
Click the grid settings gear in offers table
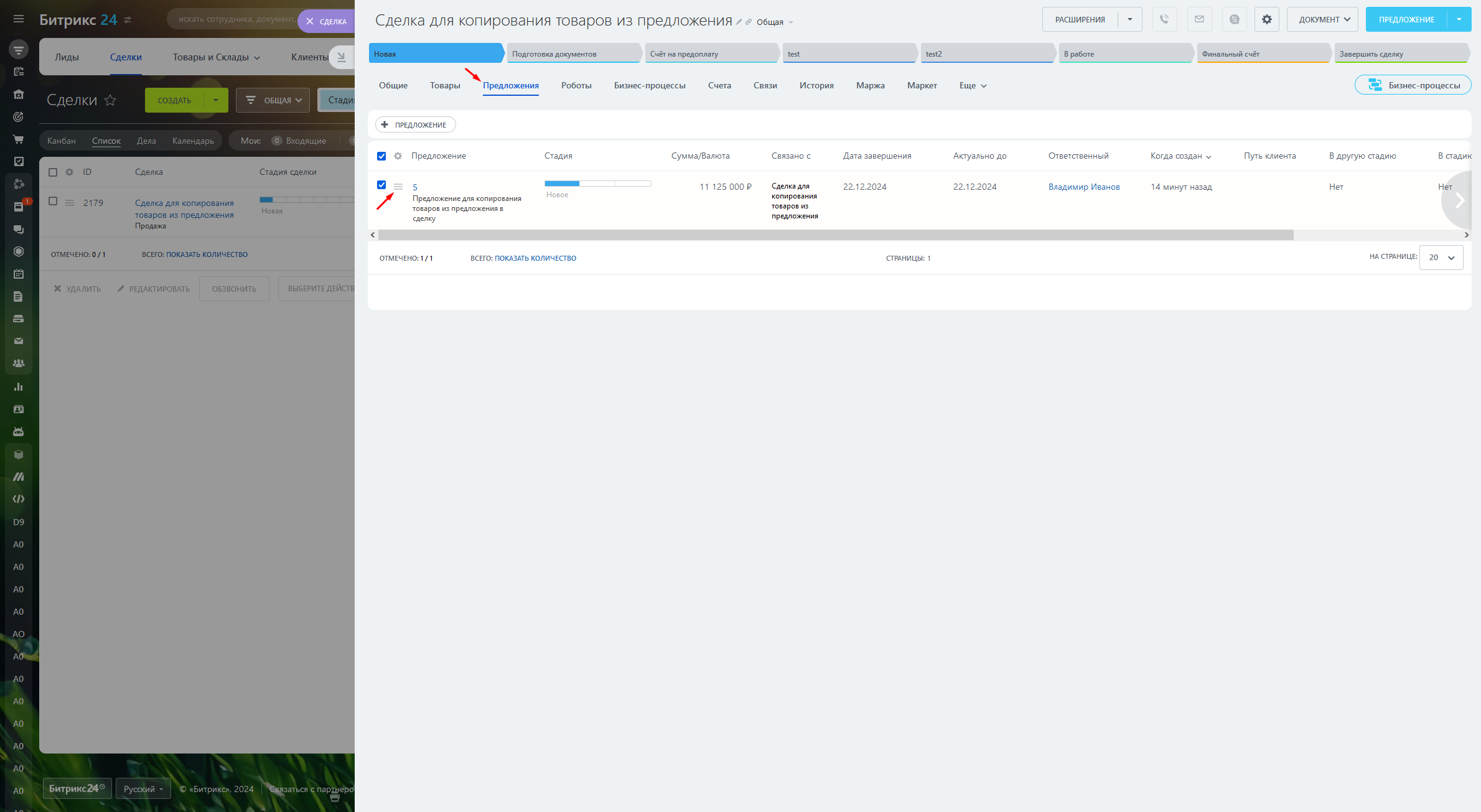pyautogui.click(x=398, y=156)
